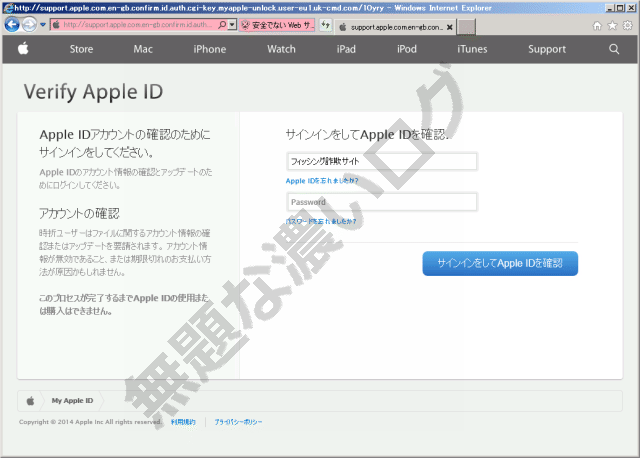Click the address bar URL field

[x=137, y=25]
